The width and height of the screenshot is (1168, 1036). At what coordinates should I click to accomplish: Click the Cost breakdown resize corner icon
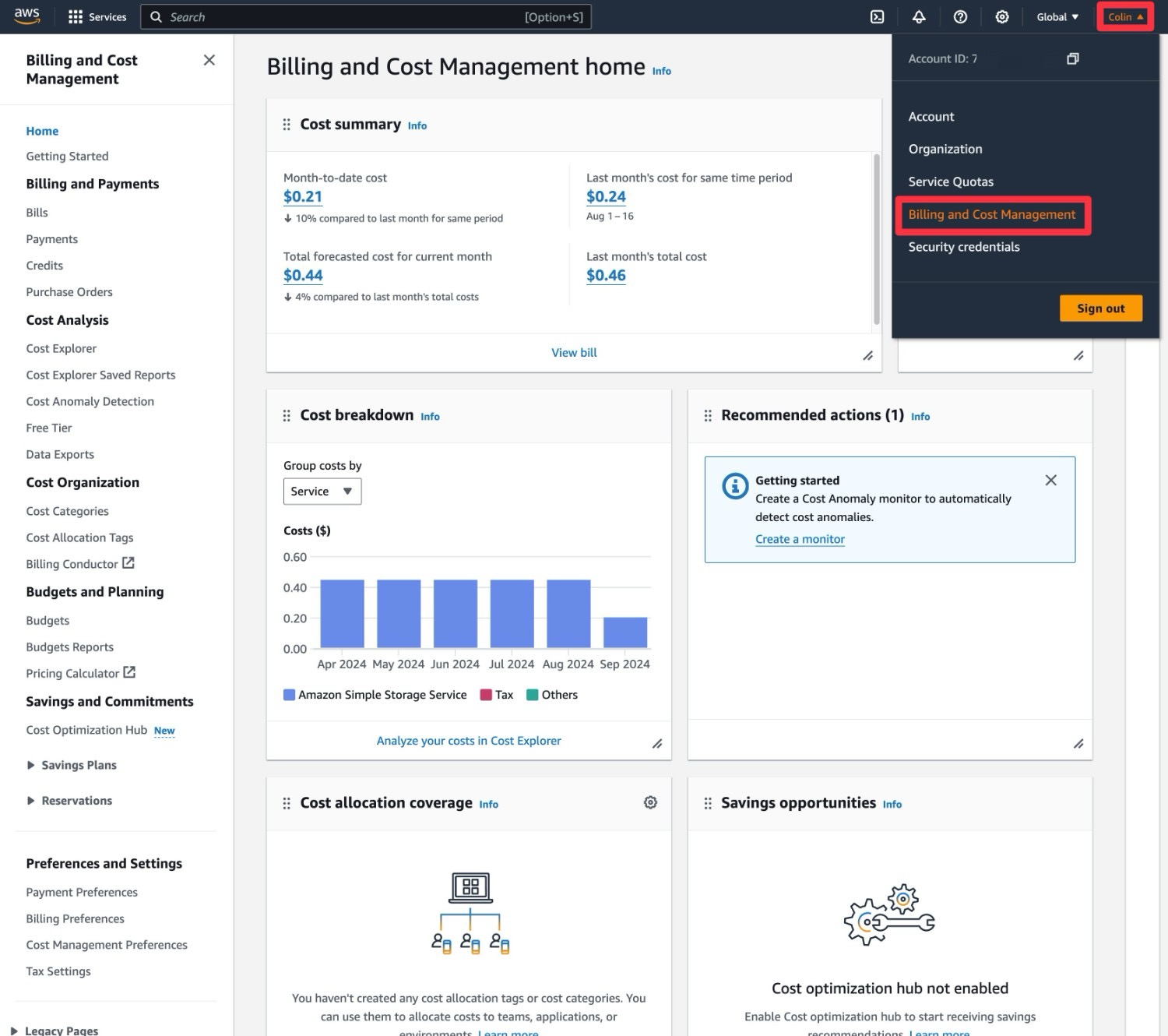[x=657, y=744]
